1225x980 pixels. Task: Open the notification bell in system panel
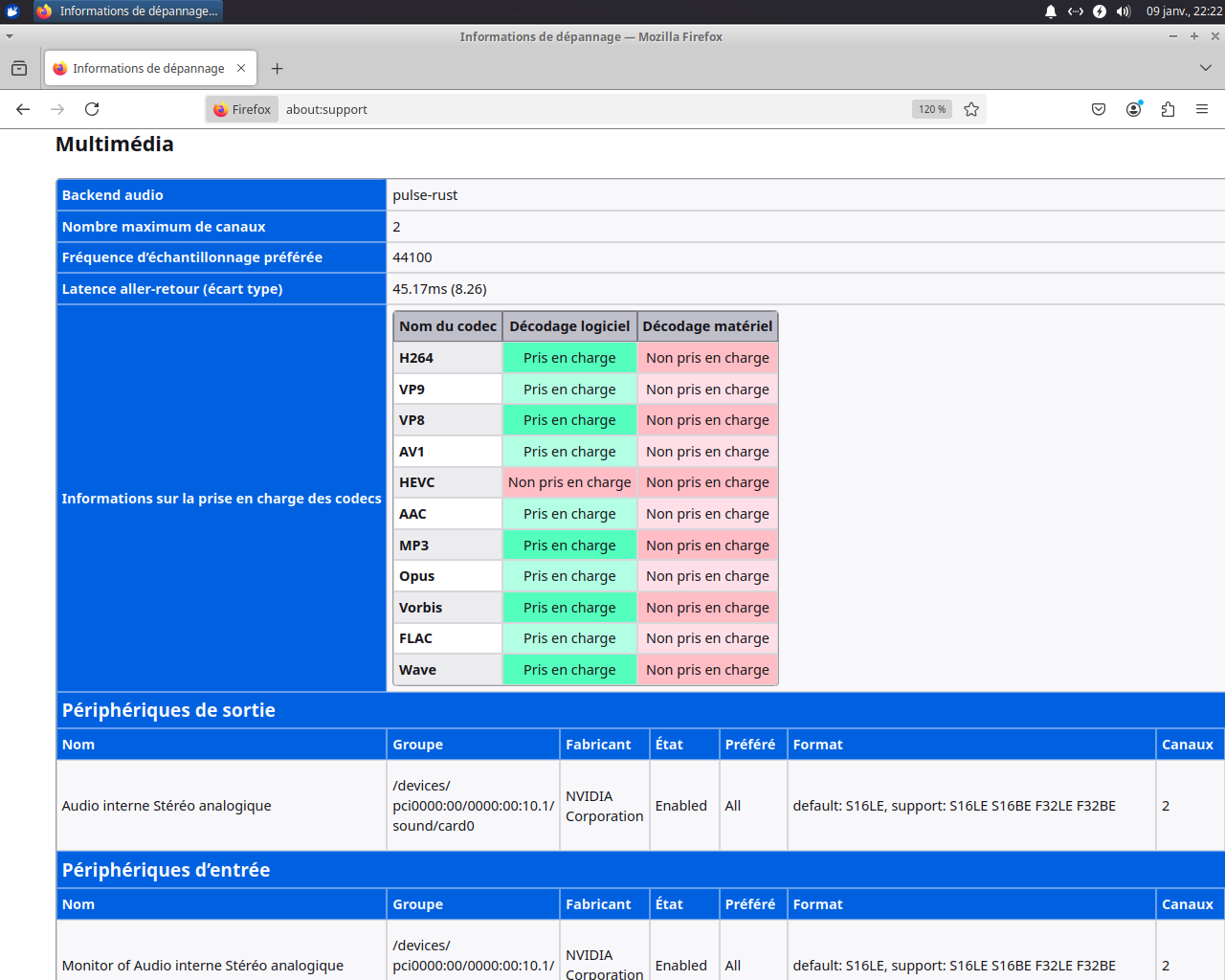[x=1051, y=11]
